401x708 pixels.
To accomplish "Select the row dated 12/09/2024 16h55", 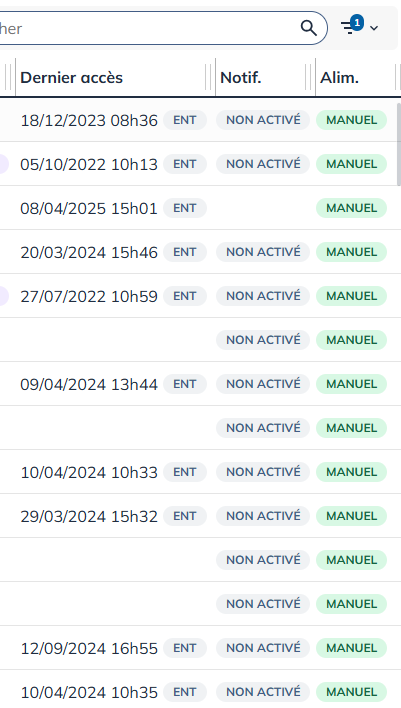I will tap(200, 648).
